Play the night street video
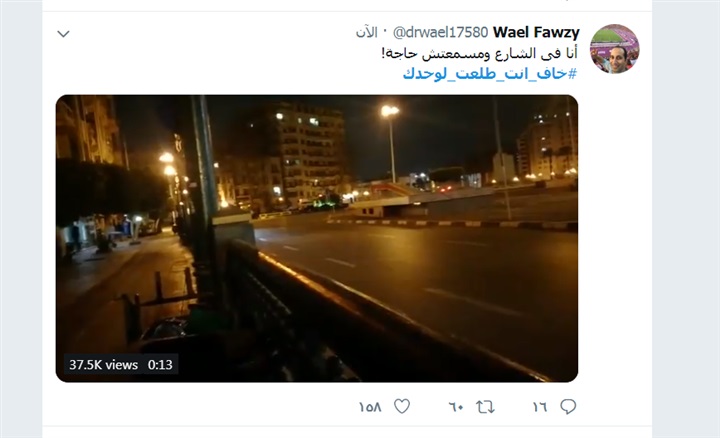This screenshot has width=720, height=438. tap(317, 238)
